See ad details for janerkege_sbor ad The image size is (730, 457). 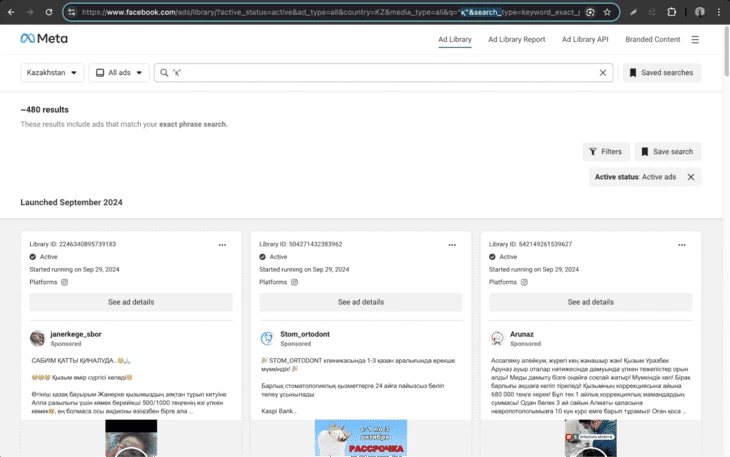point(131,302)
